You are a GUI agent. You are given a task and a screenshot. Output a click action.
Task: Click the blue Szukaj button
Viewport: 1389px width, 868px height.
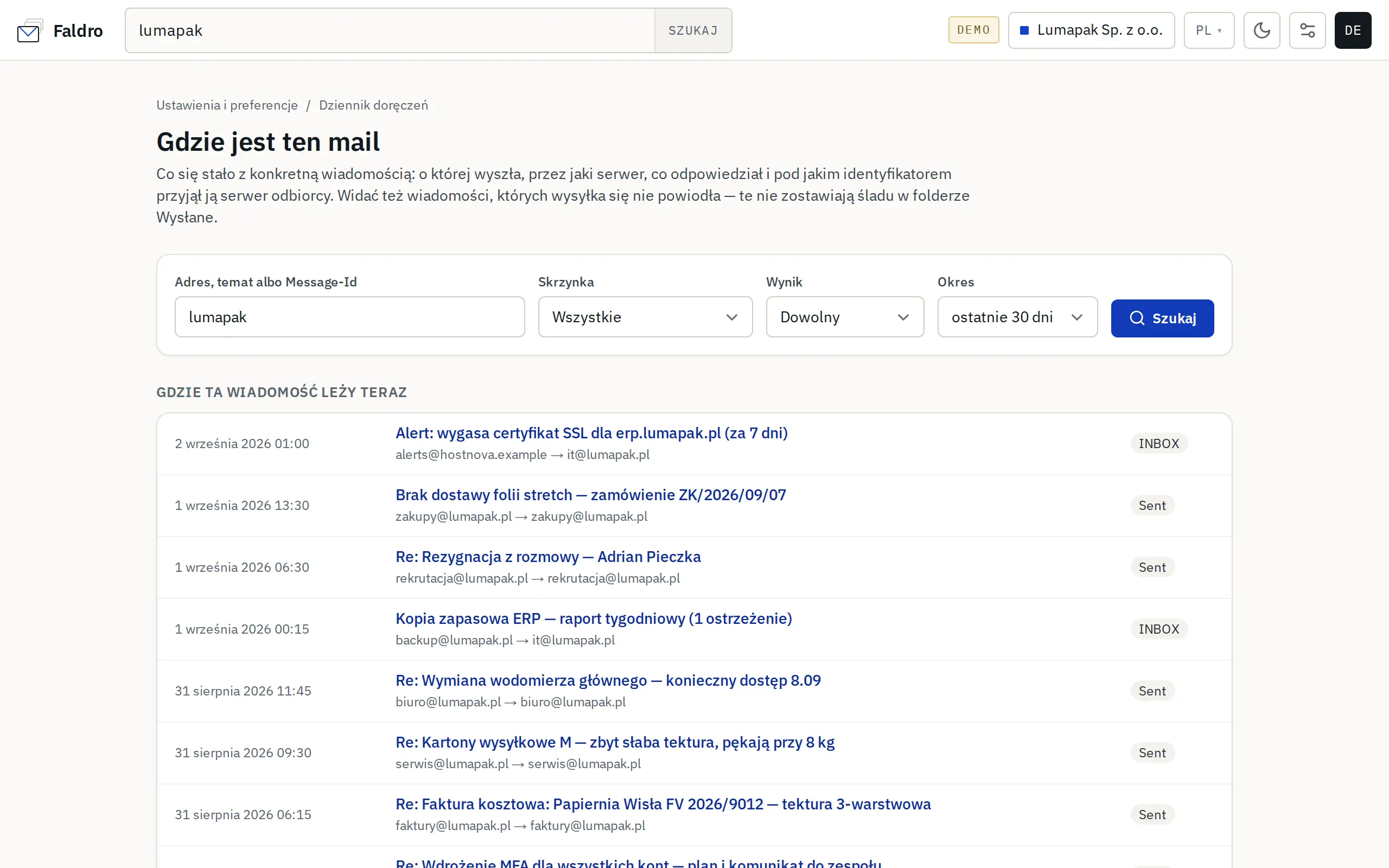coord(1162,318)
